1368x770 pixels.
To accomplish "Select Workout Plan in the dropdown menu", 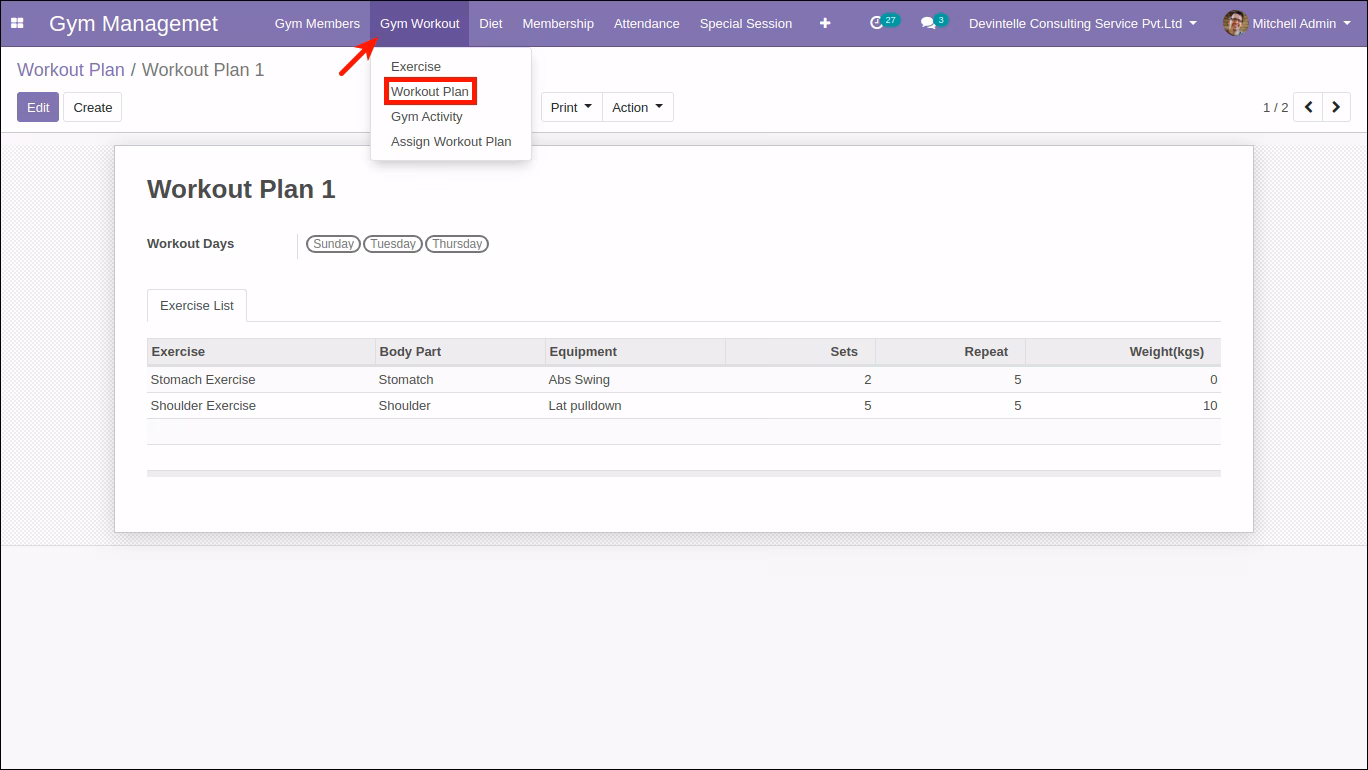I will (430, 91).
